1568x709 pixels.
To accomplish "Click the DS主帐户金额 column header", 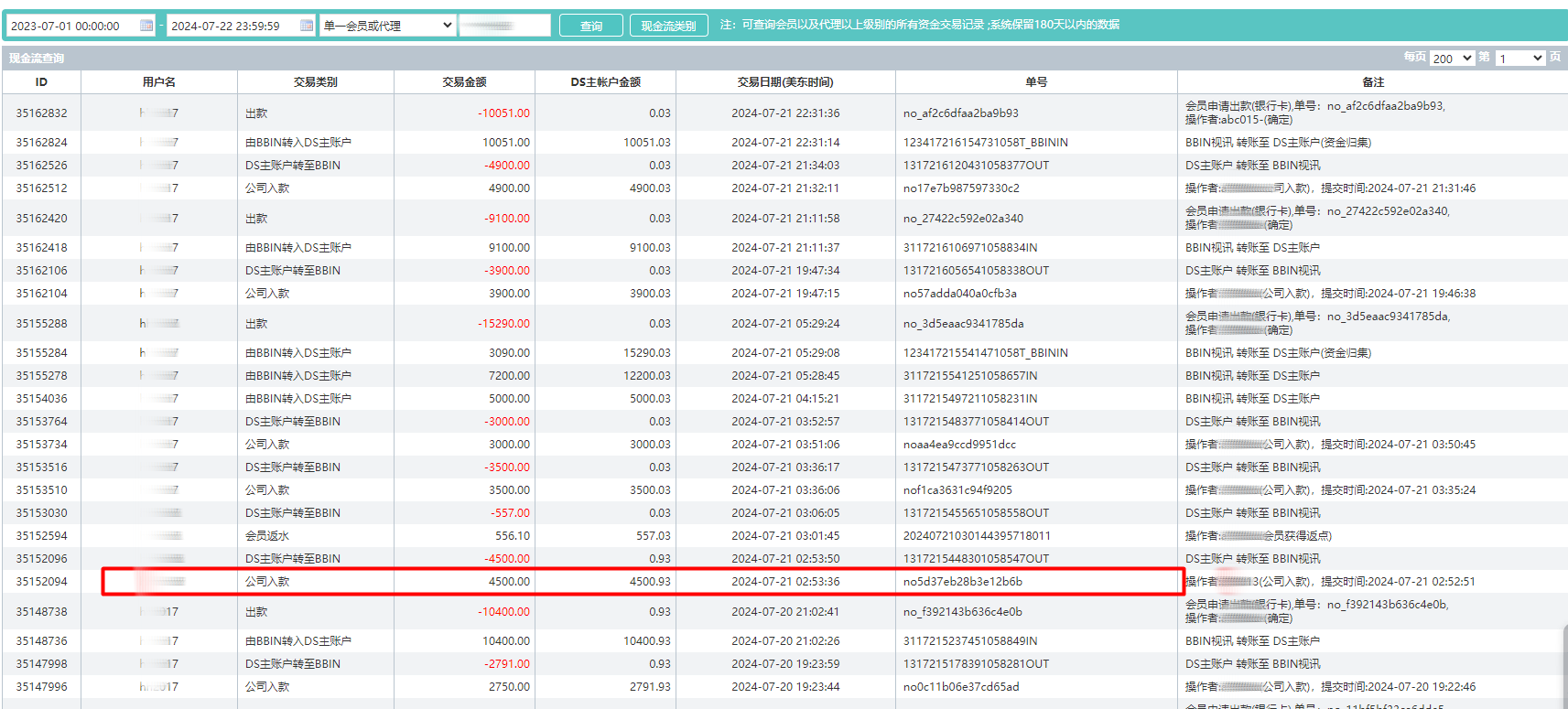I will 605,82.
